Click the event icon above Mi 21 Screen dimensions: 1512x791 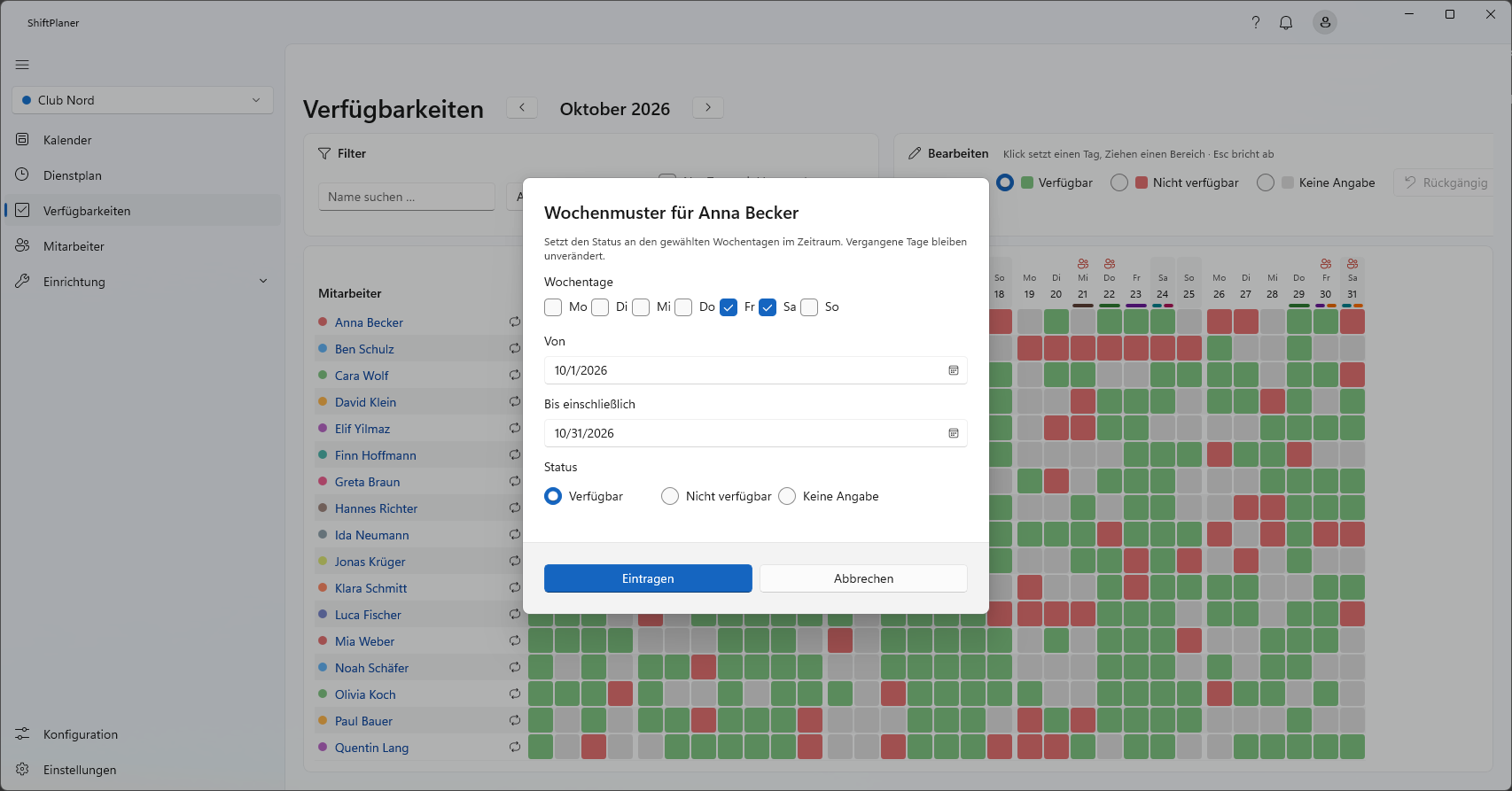1083,264
